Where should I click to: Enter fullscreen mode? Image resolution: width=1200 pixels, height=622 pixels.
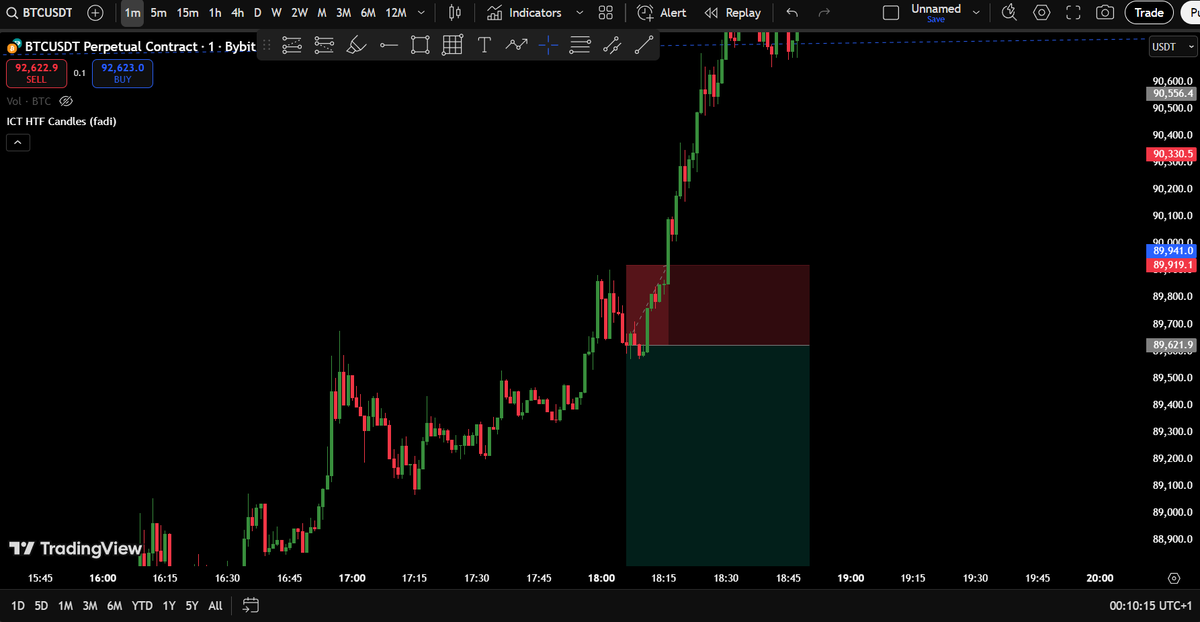(1073, 13)
